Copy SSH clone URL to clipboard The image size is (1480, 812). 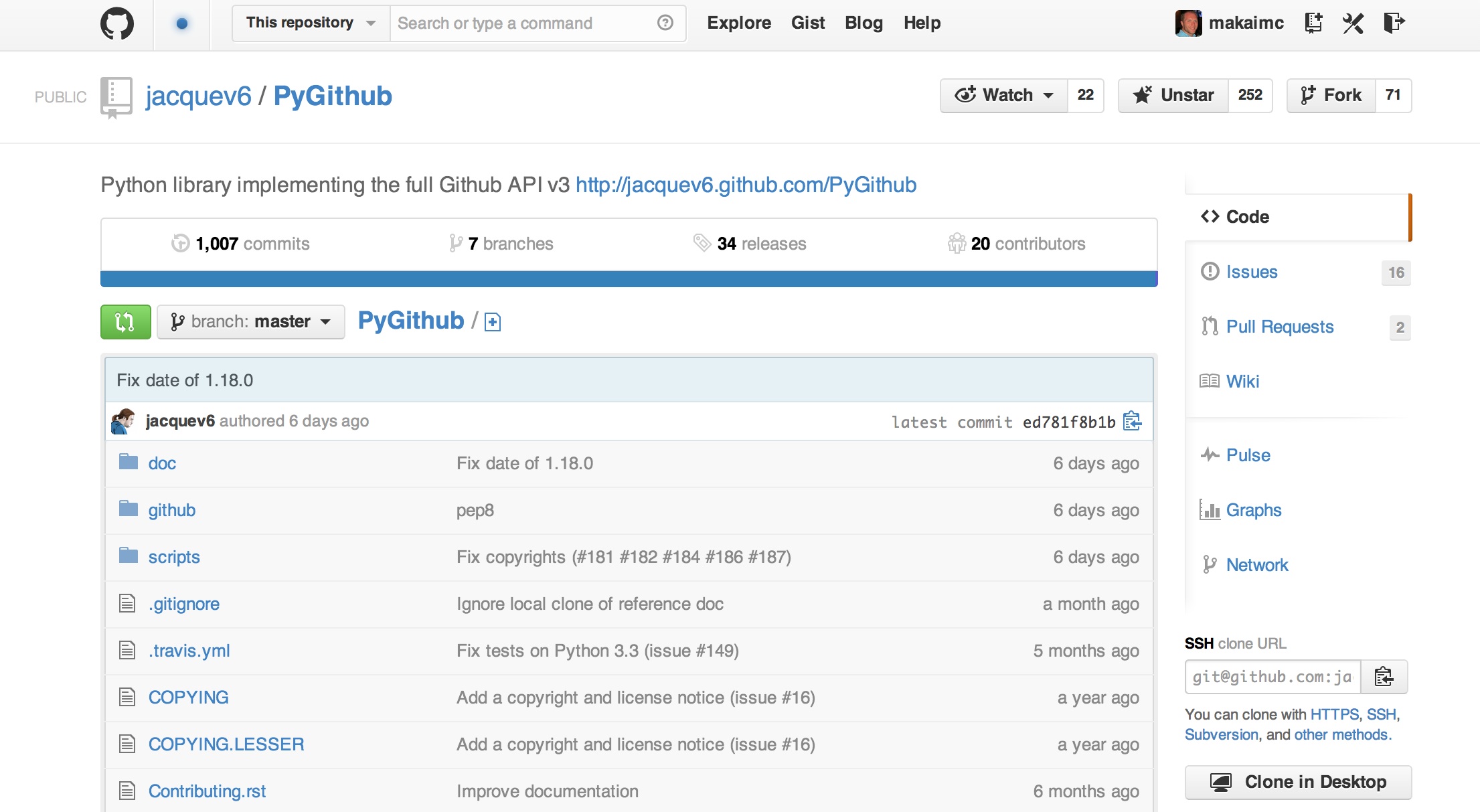(1384, 677)
